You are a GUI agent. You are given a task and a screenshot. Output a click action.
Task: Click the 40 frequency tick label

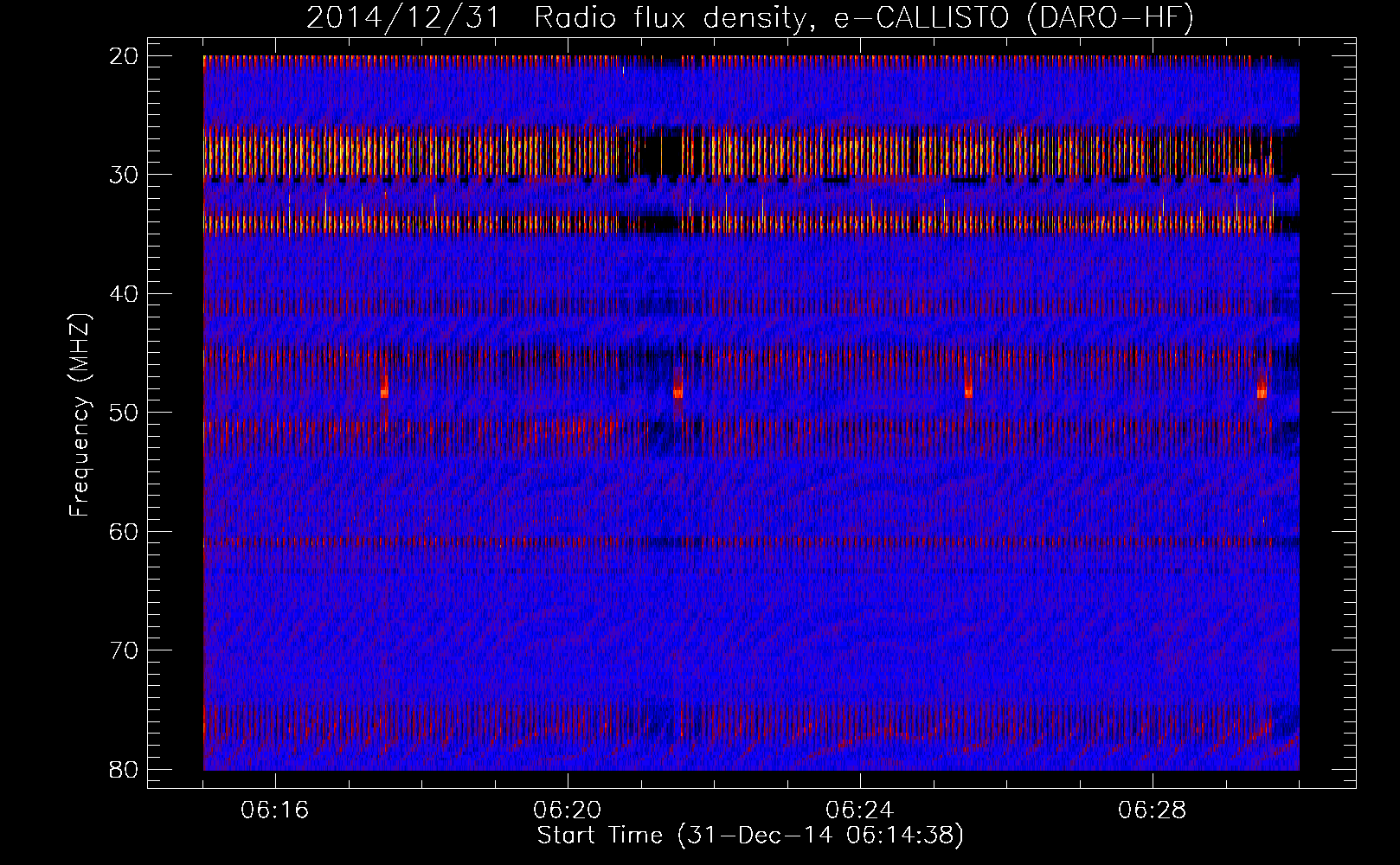[x=125, y=294]
